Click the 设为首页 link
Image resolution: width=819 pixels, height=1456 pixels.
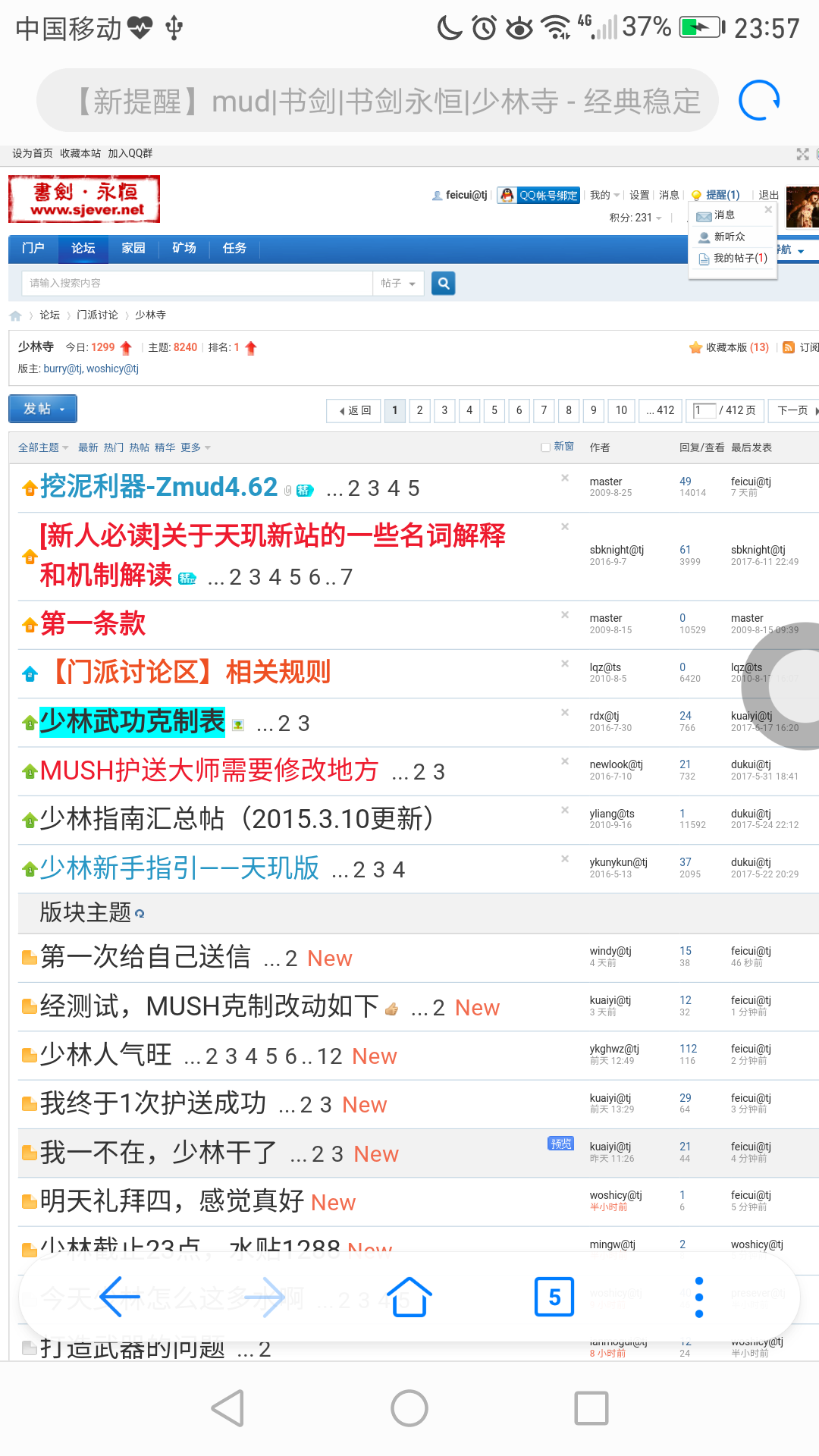click(33, 153)
